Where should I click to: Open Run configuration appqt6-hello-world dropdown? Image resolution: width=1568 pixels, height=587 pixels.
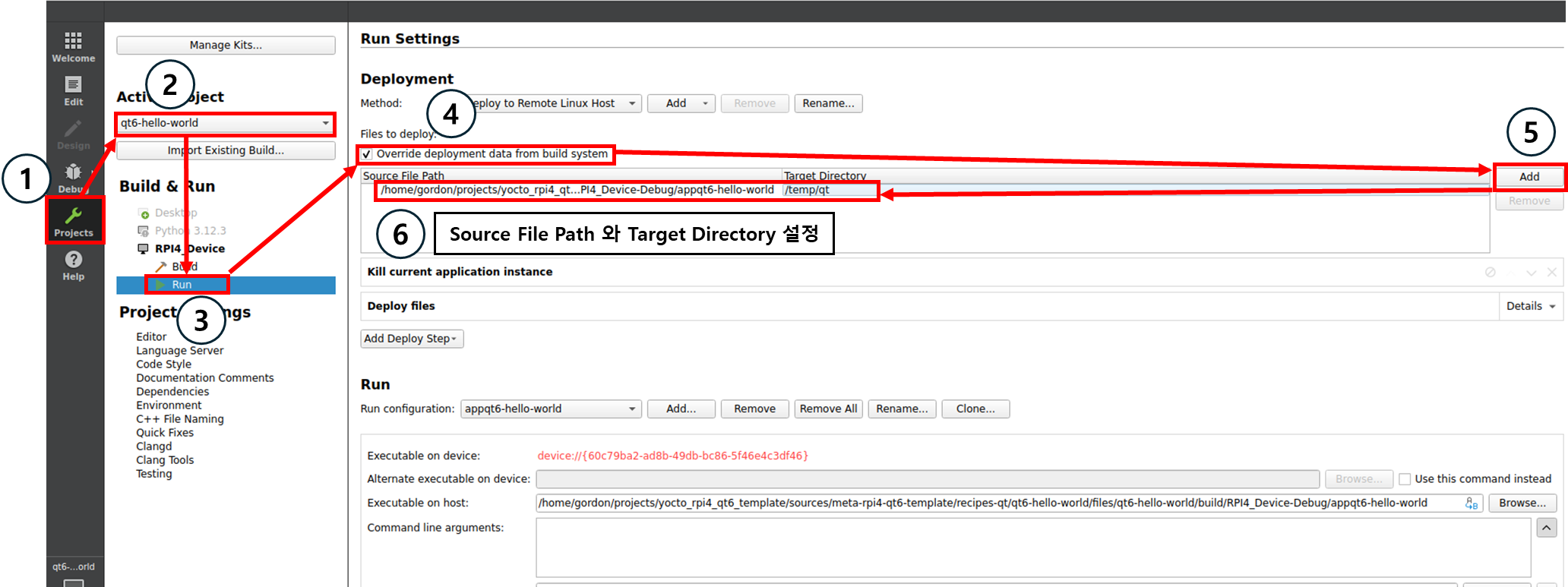point(551,409)
